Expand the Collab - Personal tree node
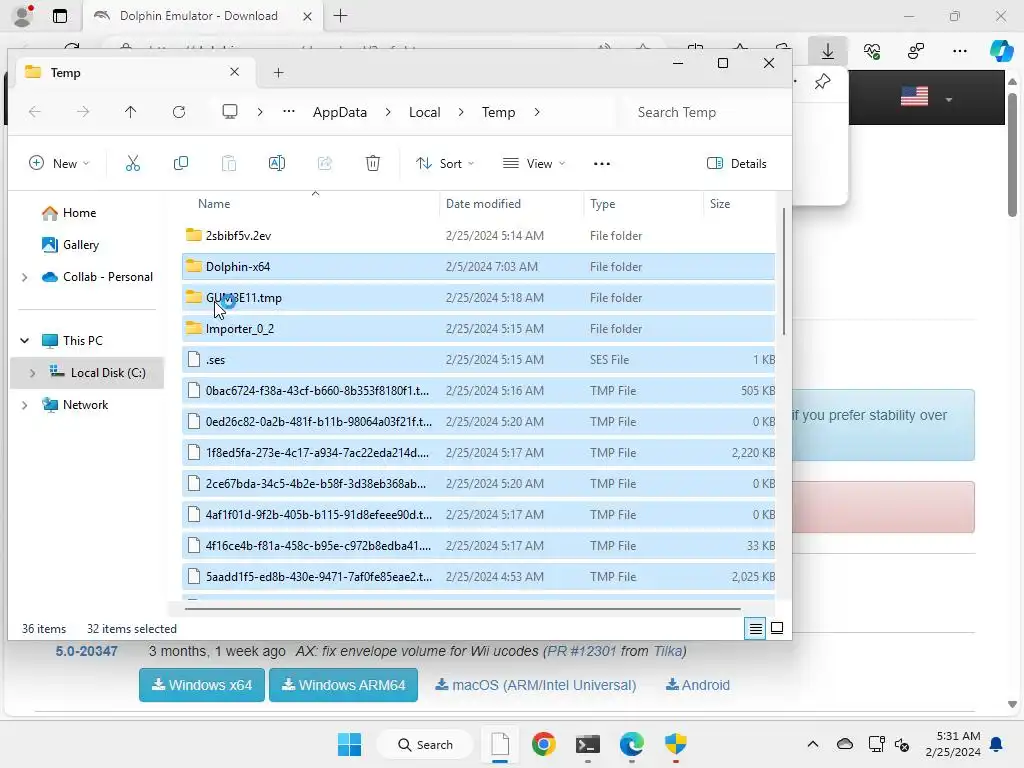Image resolution: width=1024 pixels, height=768 pixels. (x=25, y=278)
